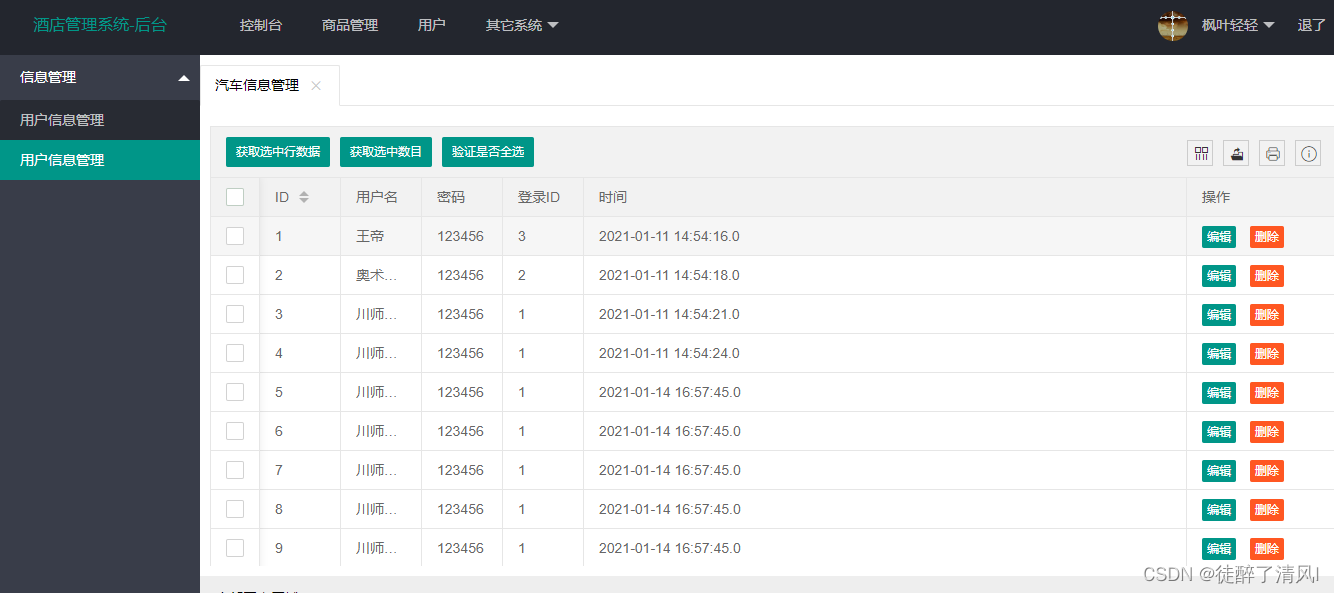Check the box for row ID 1
This screenshot has width=1334, height=593.
235,236
